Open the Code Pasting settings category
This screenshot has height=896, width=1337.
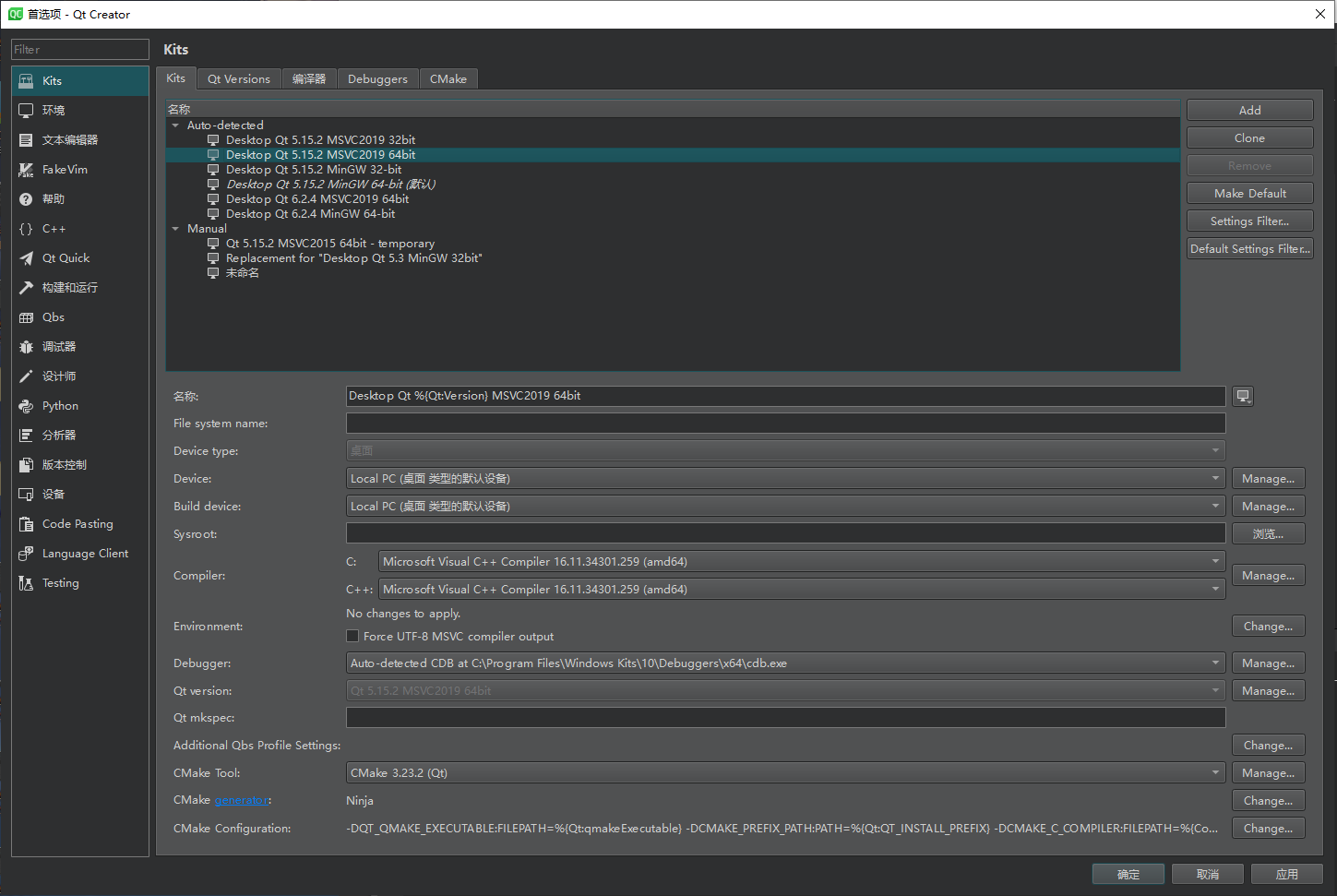pyautogui.click(x=80, y=524)
